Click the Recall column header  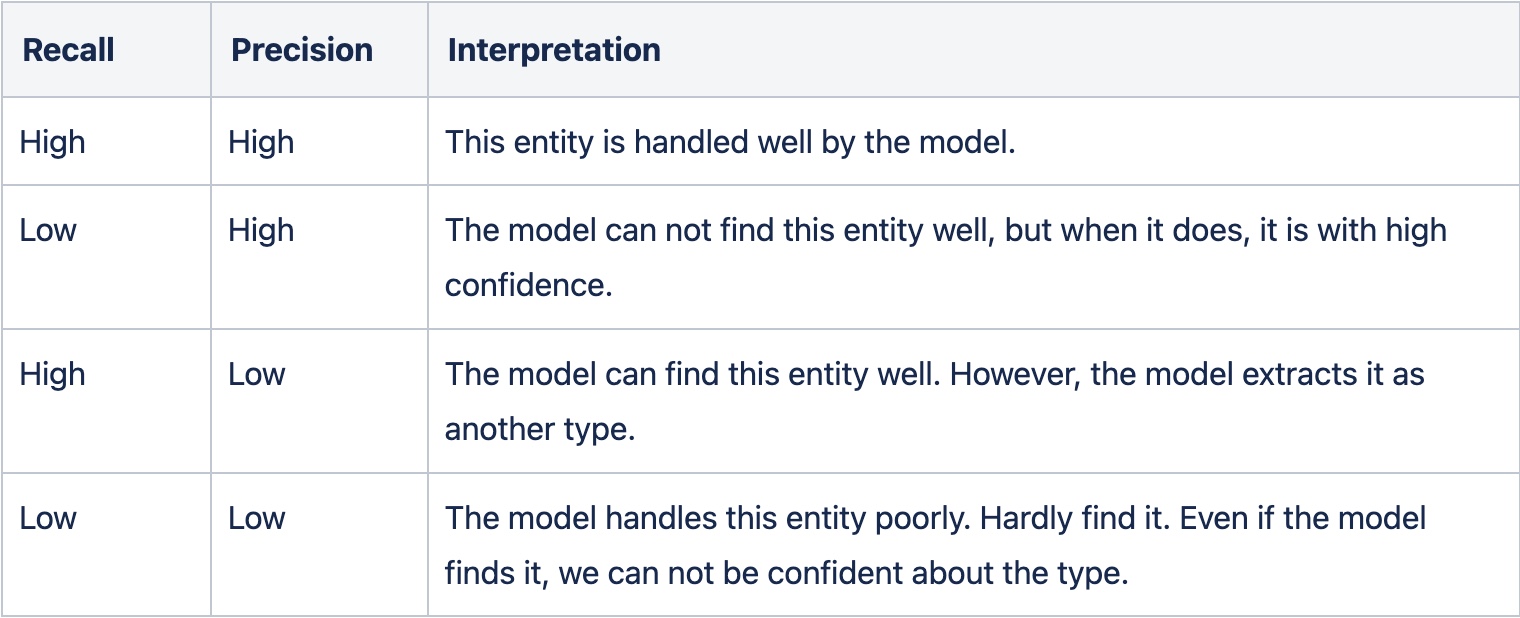click(x=68, y=50)
